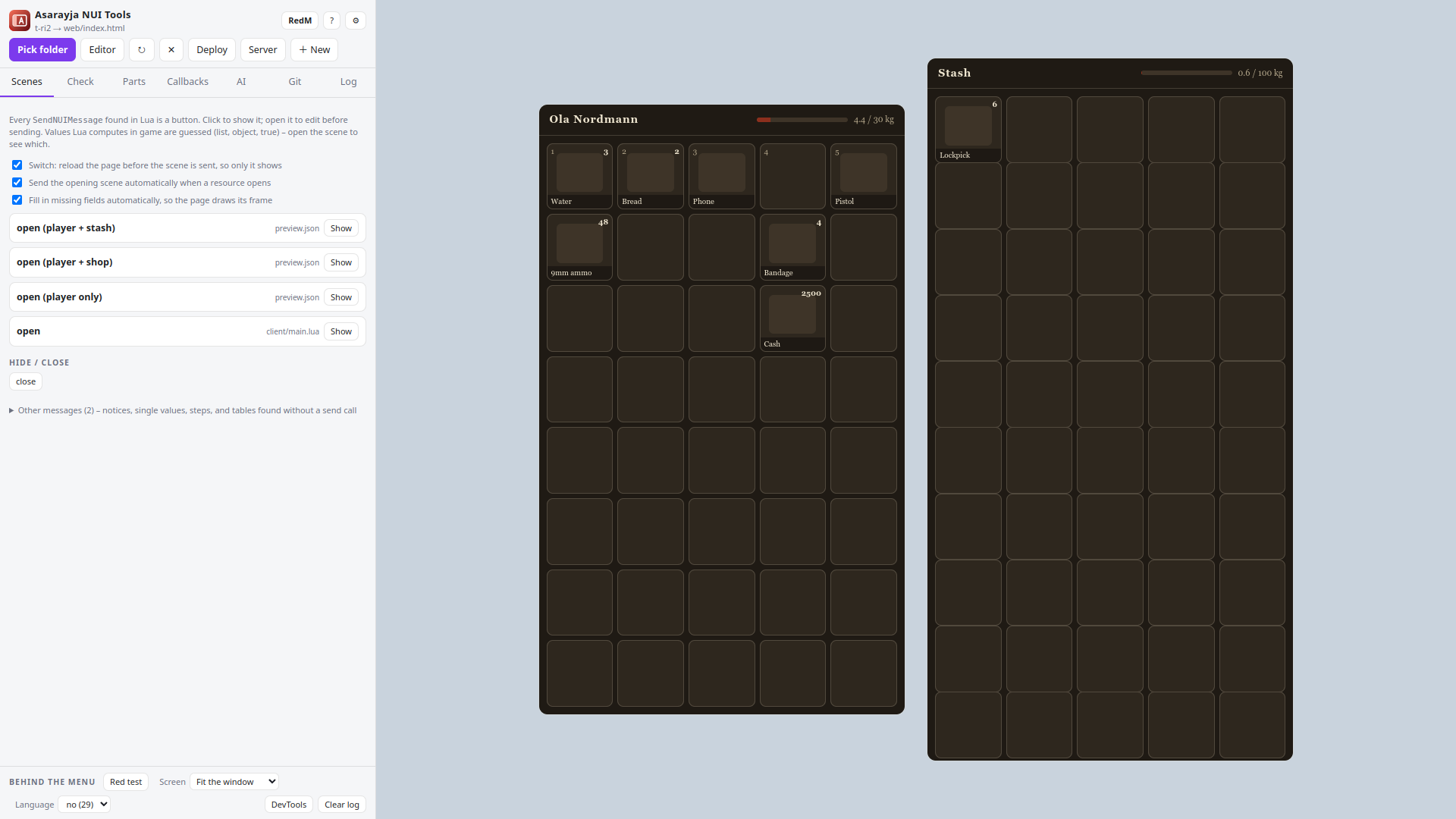This screenshot has height=819, width=1456.
Task: Show the 'open (player + shop)' scene
Action: (341, 262)
